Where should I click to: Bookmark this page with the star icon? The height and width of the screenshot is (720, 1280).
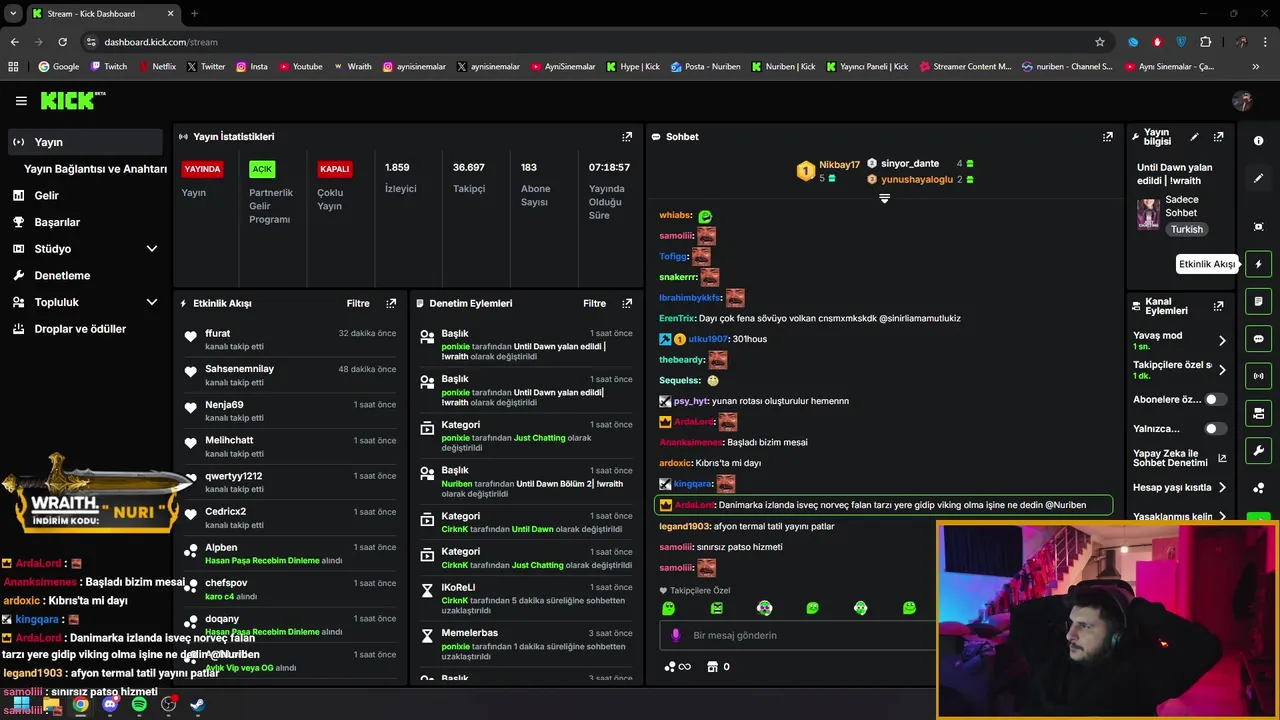(x=1100, y=42)
